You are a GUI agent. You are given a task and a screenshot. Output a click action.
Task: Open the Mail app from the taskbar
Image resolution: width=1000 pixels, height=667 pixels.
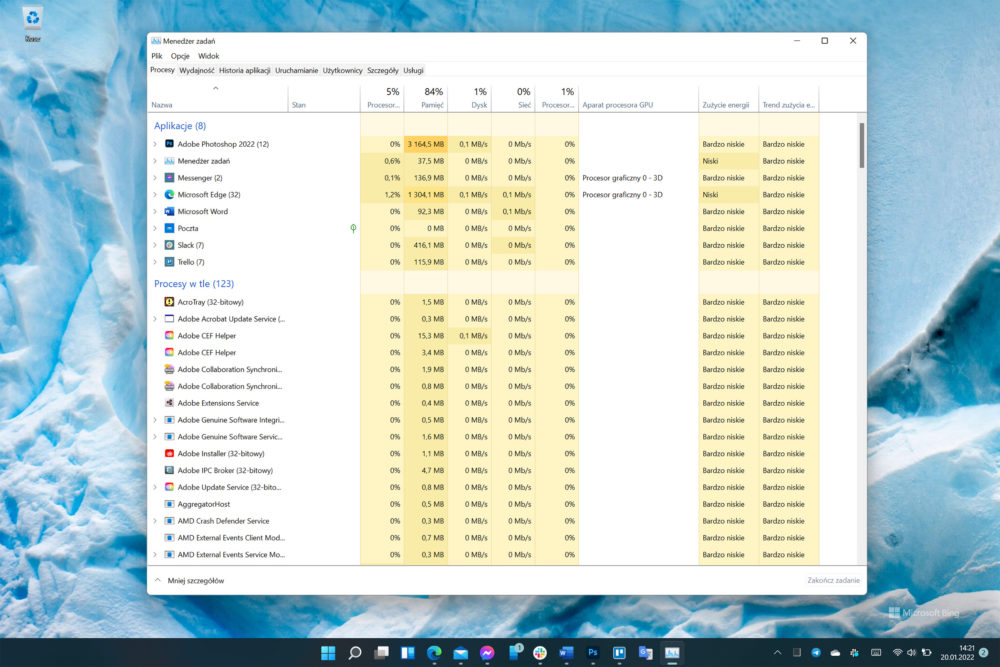click(x=460, y=652)
